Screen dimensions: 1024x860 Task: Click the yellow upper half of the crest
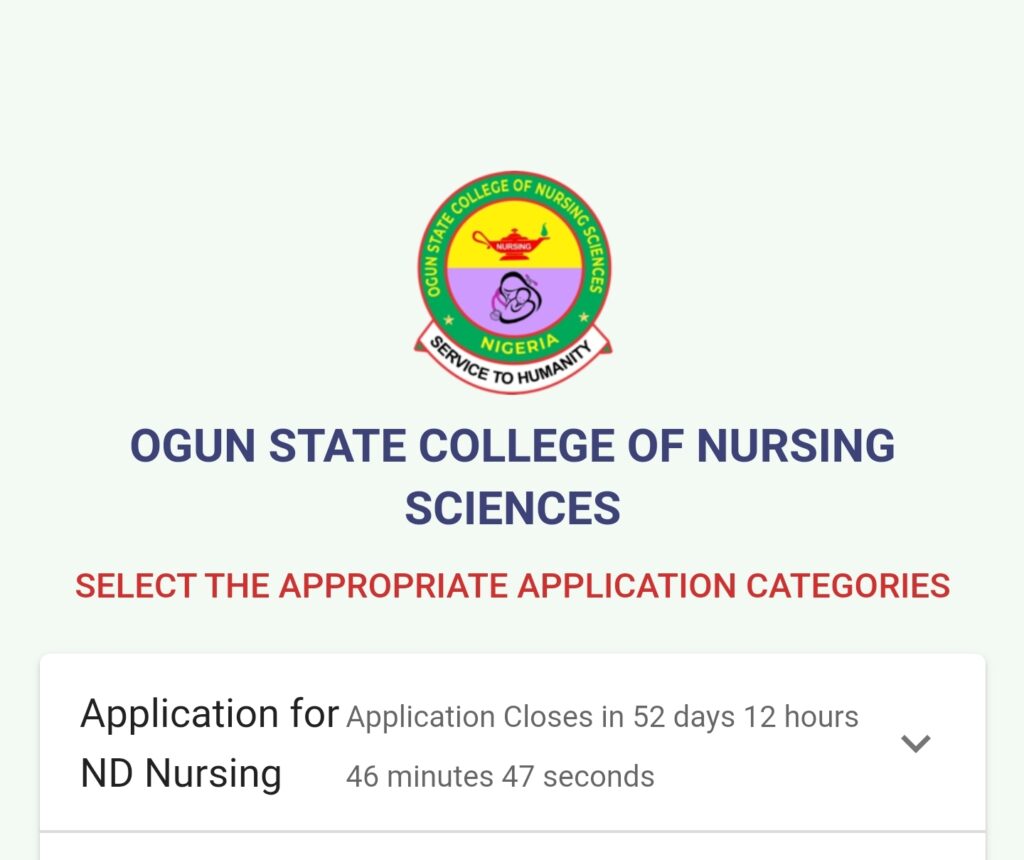point(514,236)
